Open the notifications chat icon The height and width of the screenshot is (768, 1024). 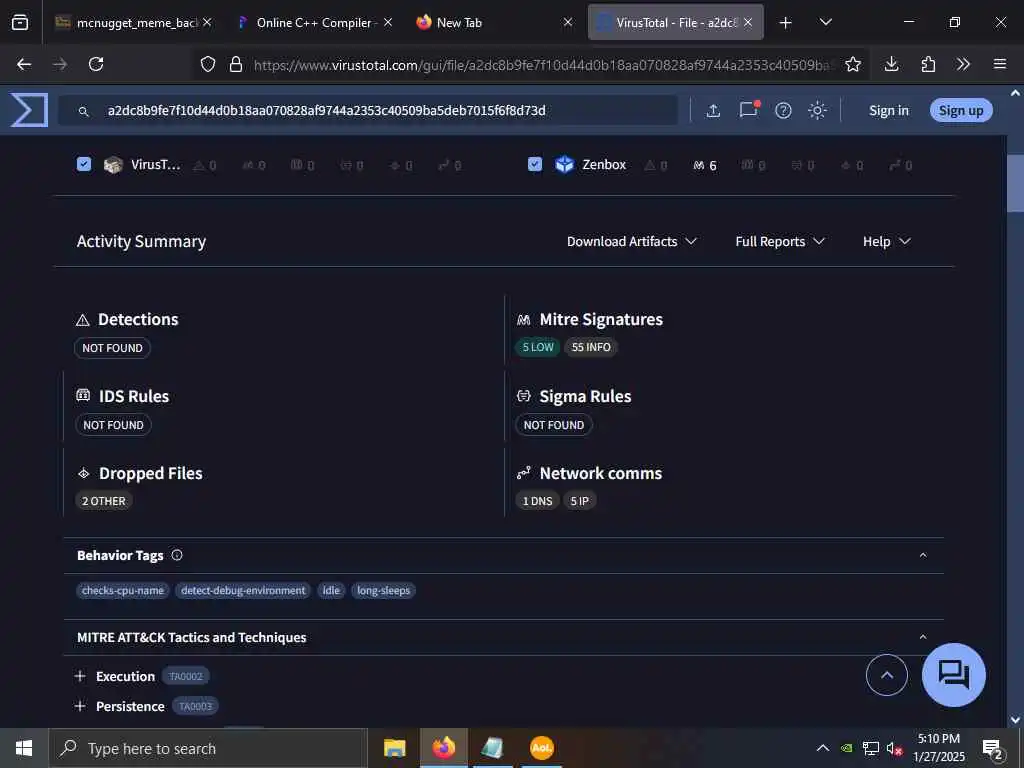[x=748, y=110]
